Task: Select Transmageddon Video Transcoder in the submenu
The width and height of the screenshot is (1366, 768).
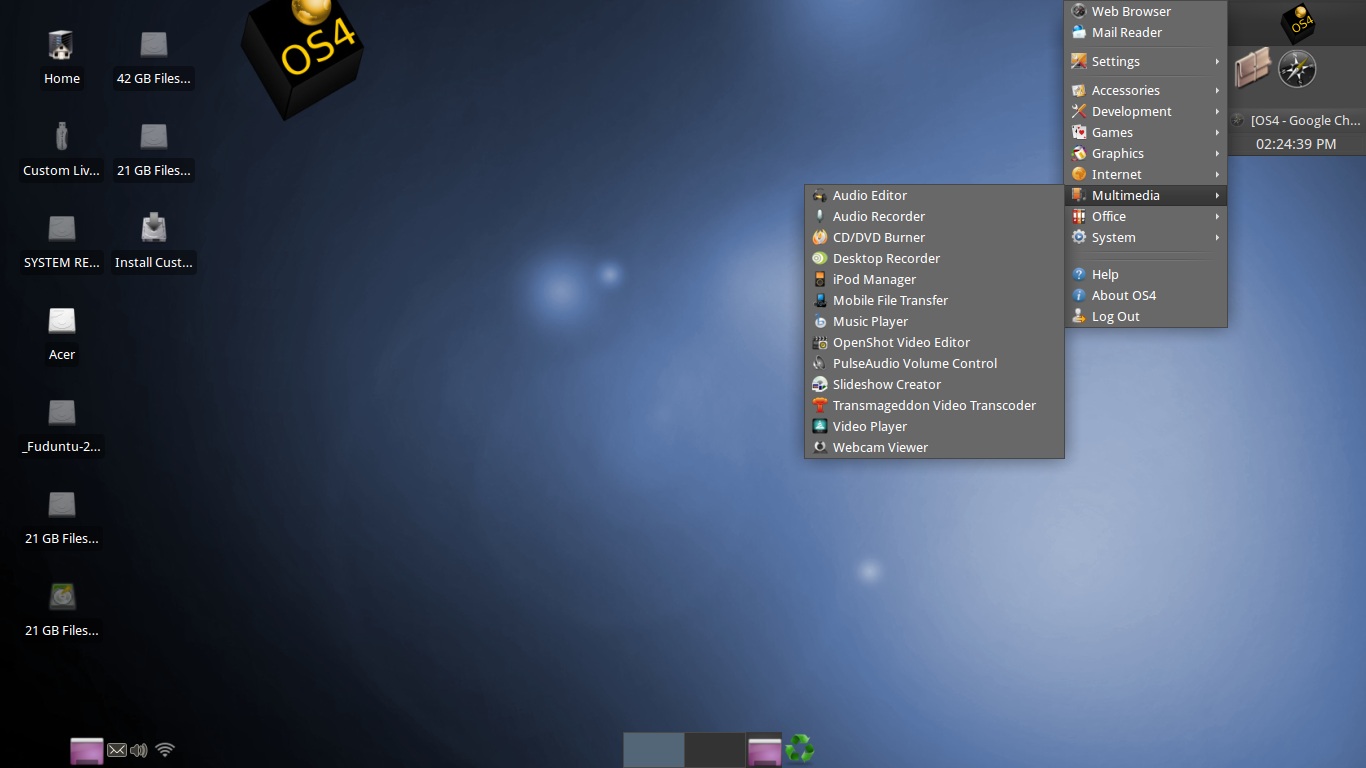Action: click(x=934, y=406)
